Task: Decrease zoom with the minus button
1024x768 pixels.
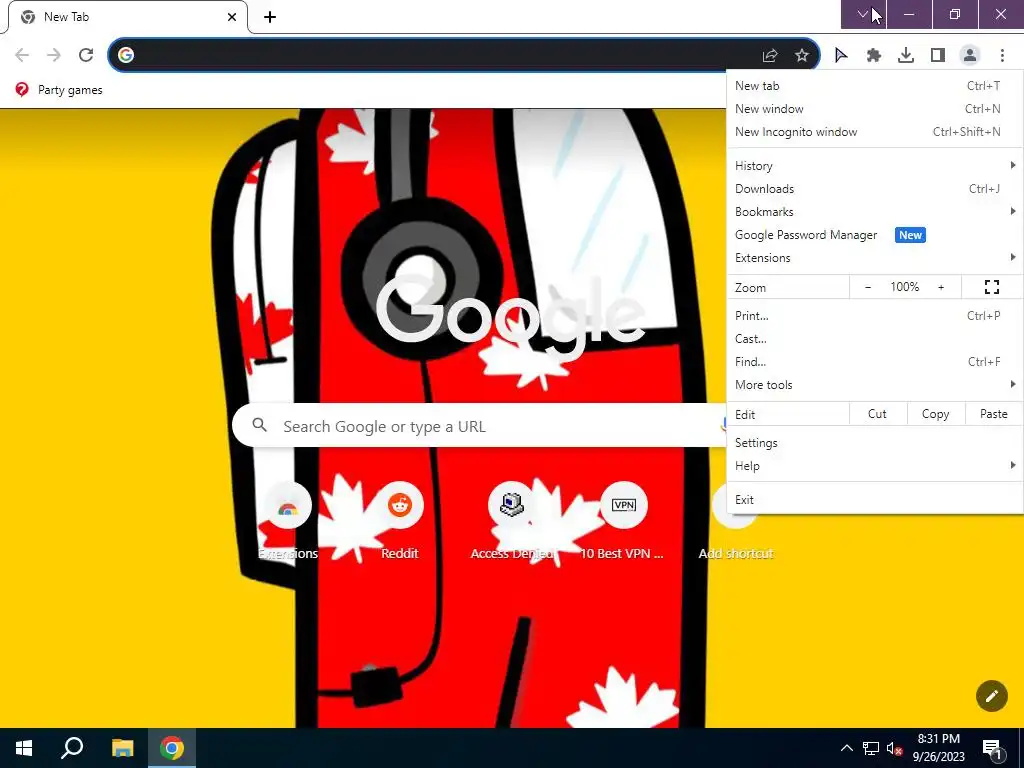Action: (868, 287)
